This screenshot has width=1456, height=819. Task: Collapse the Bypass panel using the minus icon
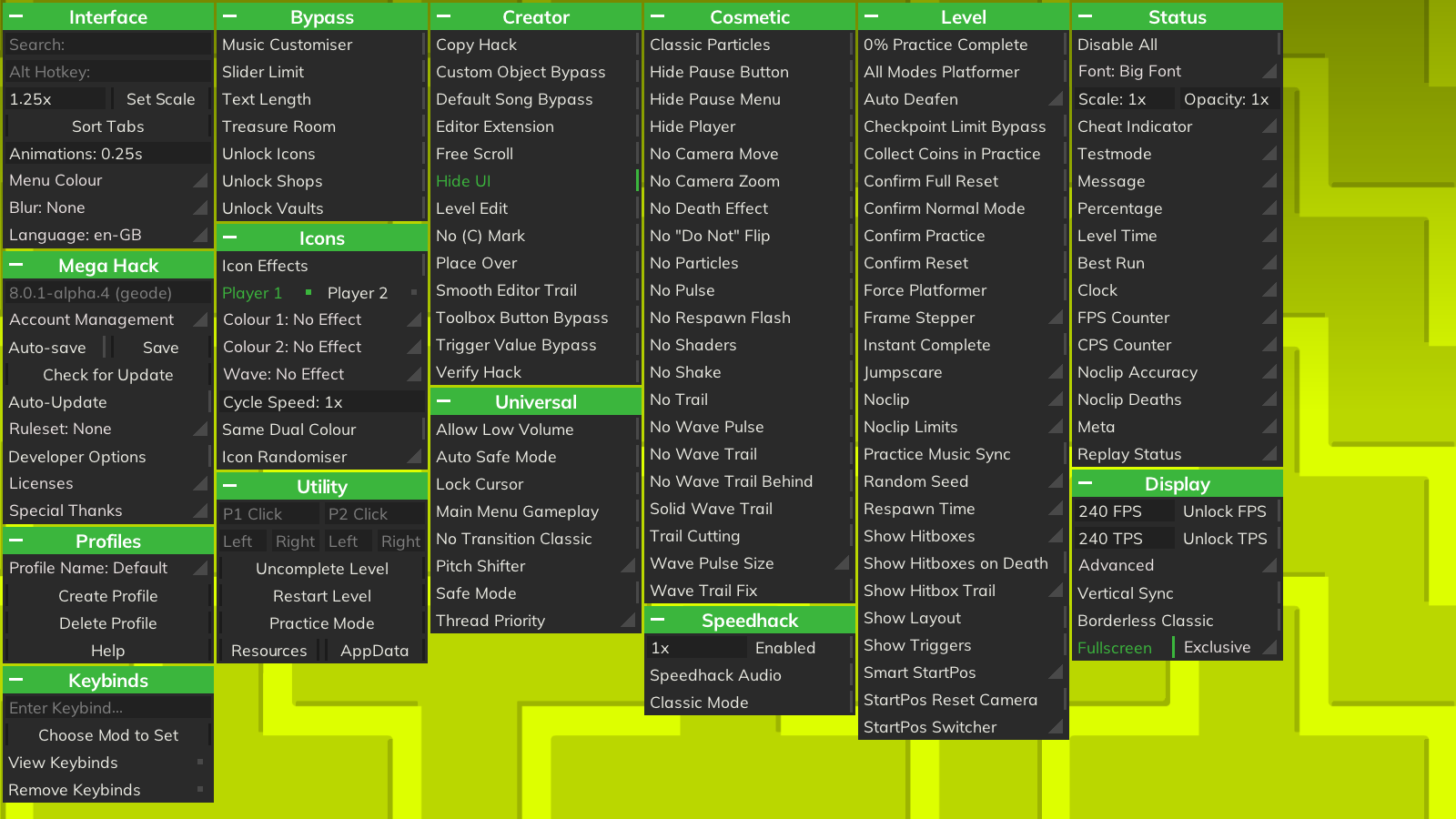tap(229, 17)
